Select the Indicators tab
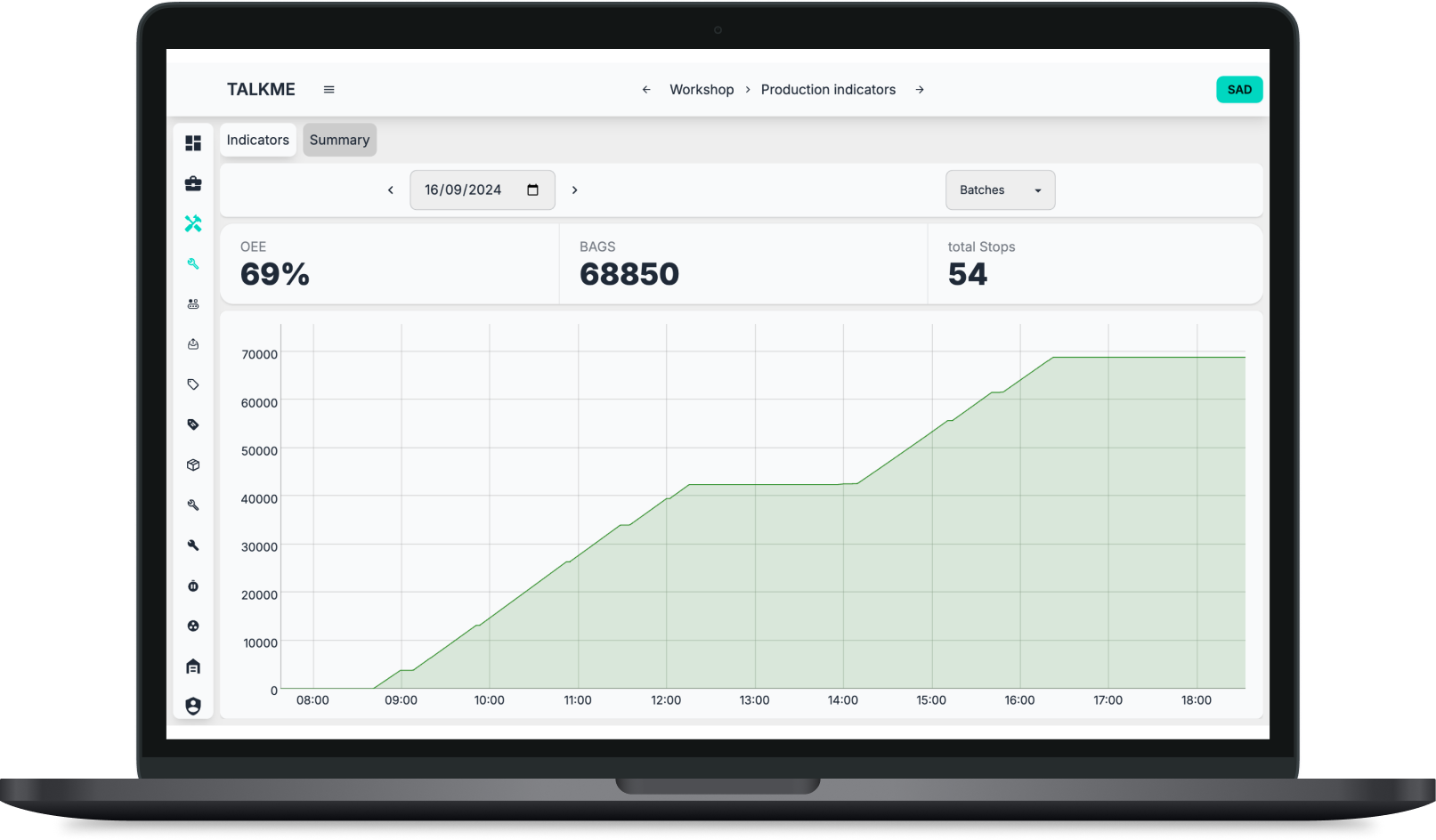This screenshot has width=1436, height=840. 258,141
